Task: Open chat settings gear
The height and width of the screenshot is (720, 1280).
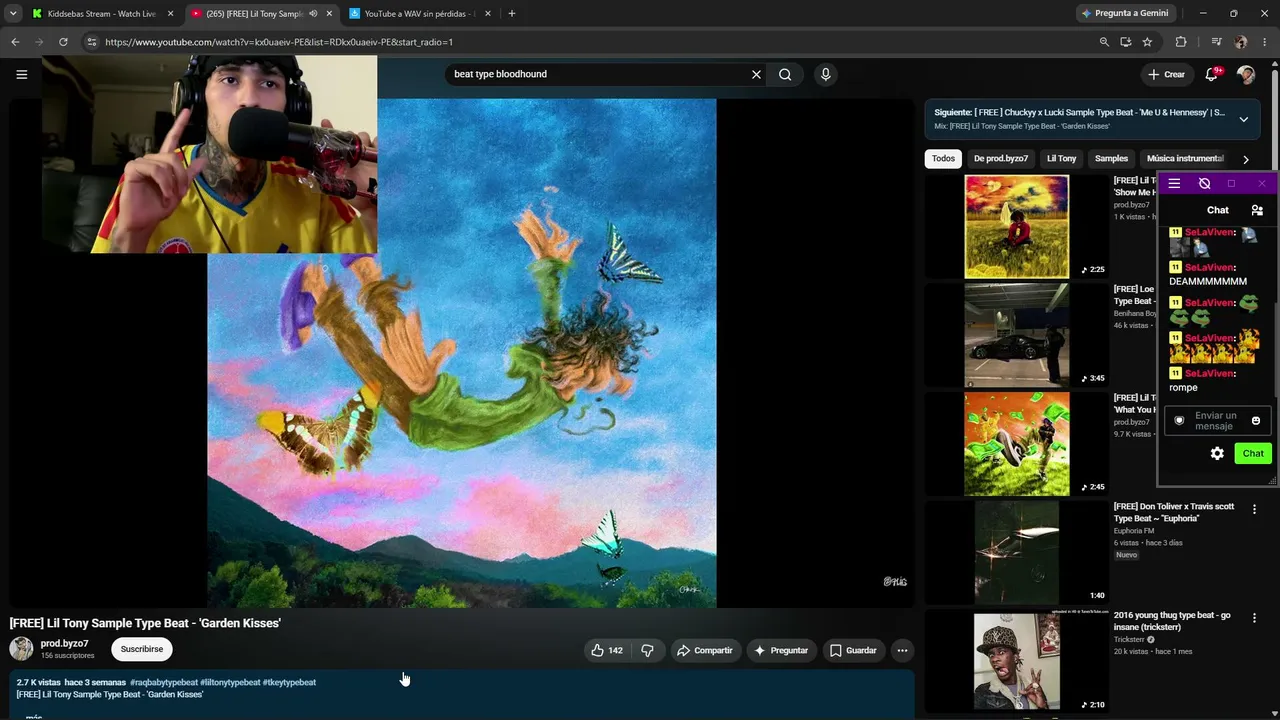Action: click(x=1217, y=454)
